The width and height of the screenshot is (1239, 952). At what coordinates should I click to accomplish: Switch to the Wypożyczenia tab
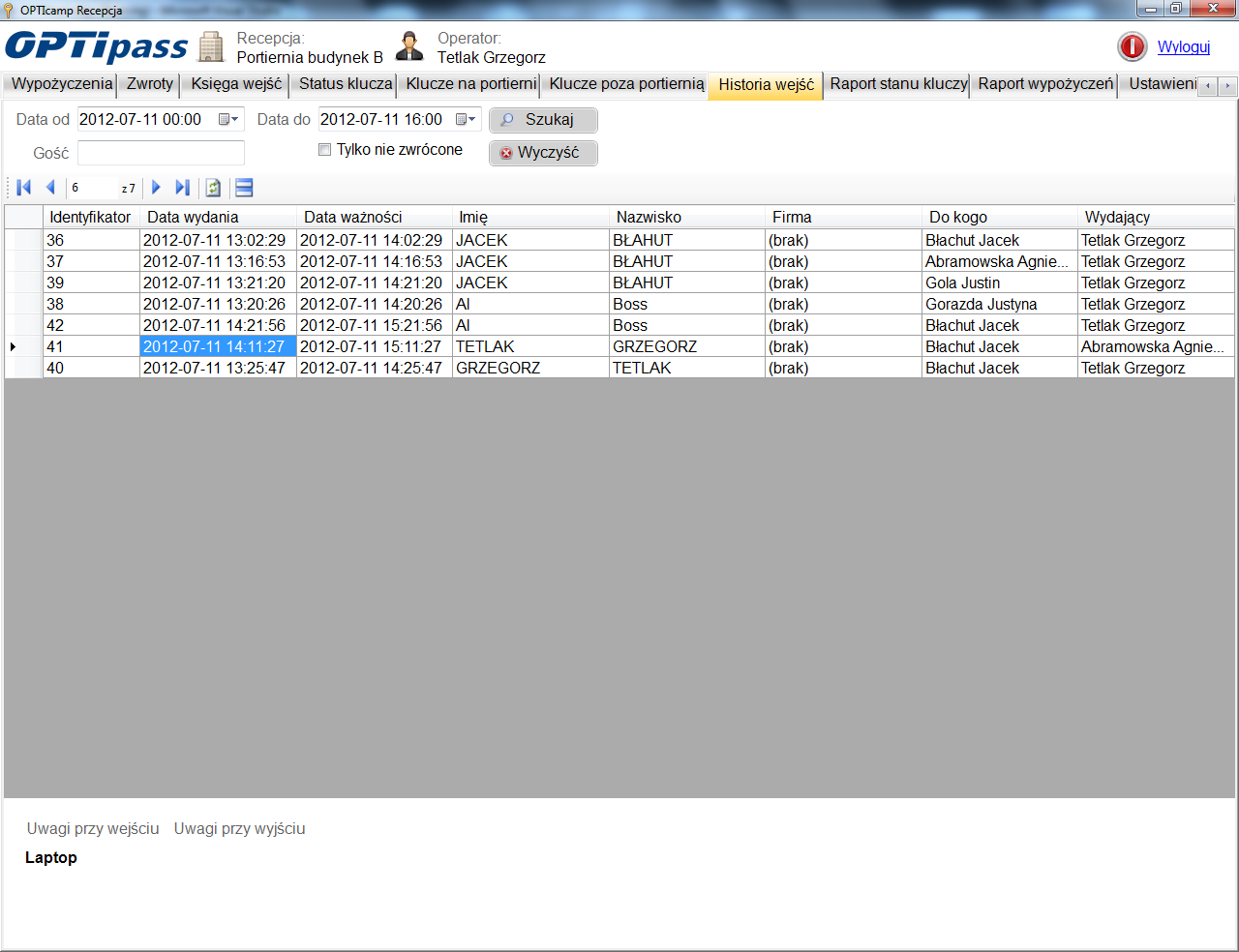coord(61,84)
